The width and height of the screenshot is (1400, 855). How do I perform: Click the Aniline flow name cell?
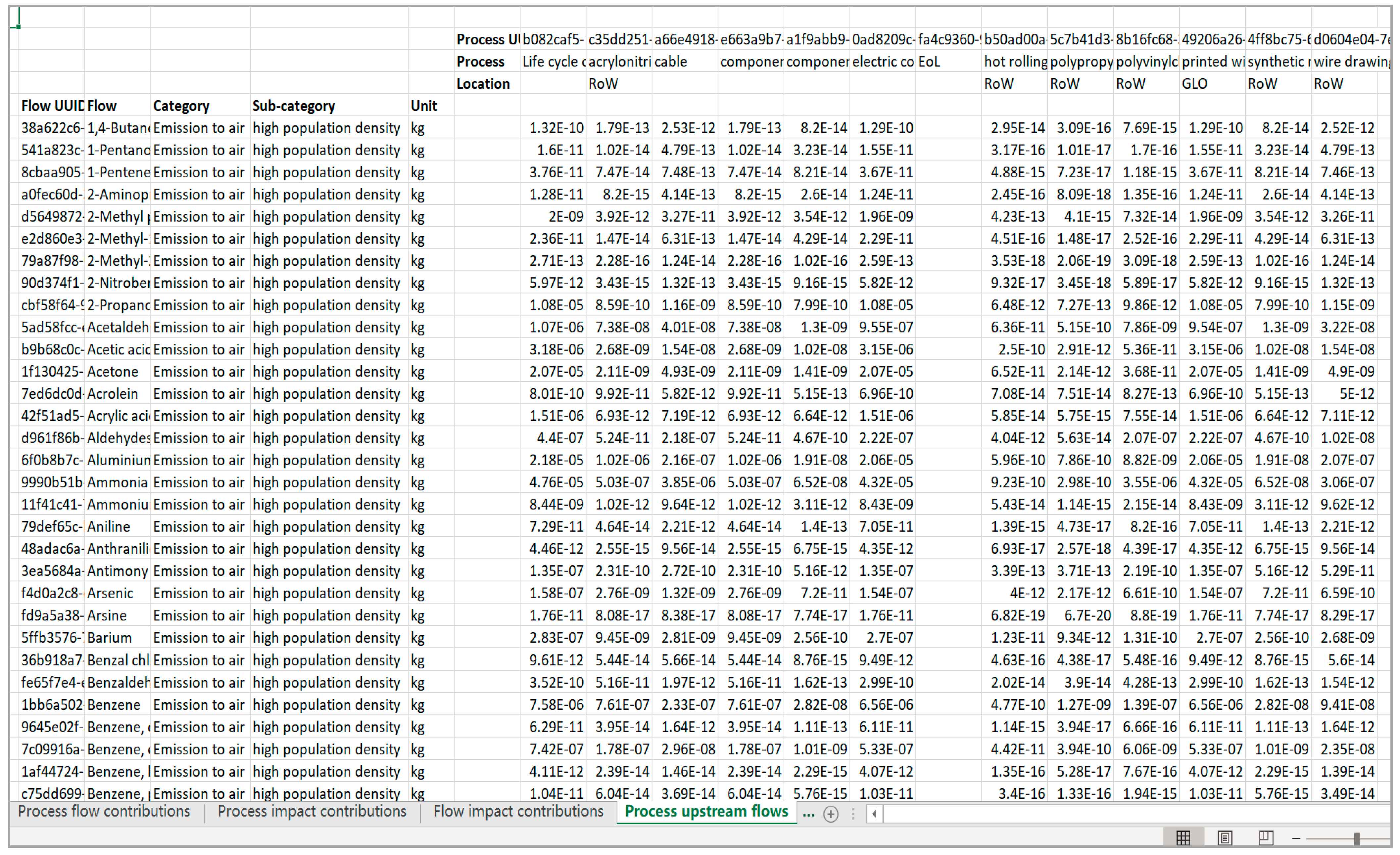point(118,527)
